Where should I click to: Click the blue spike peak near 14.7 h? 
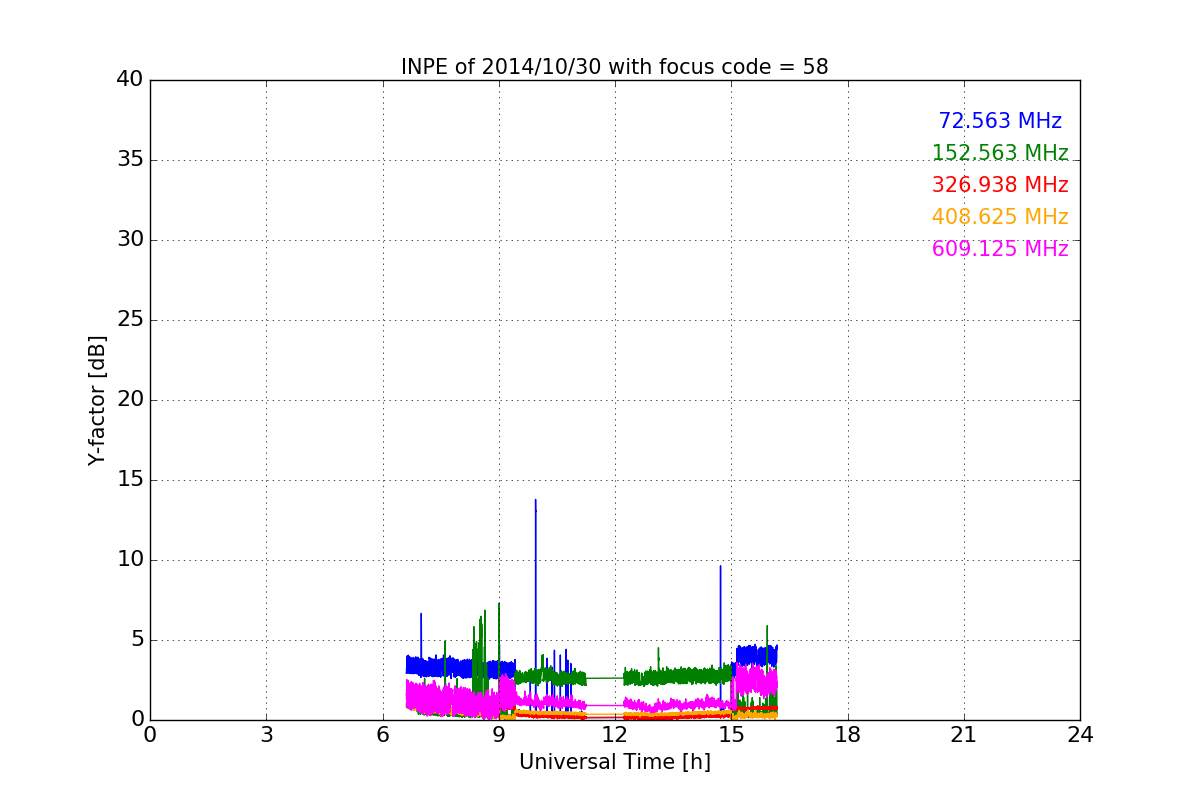coord(720,567)
